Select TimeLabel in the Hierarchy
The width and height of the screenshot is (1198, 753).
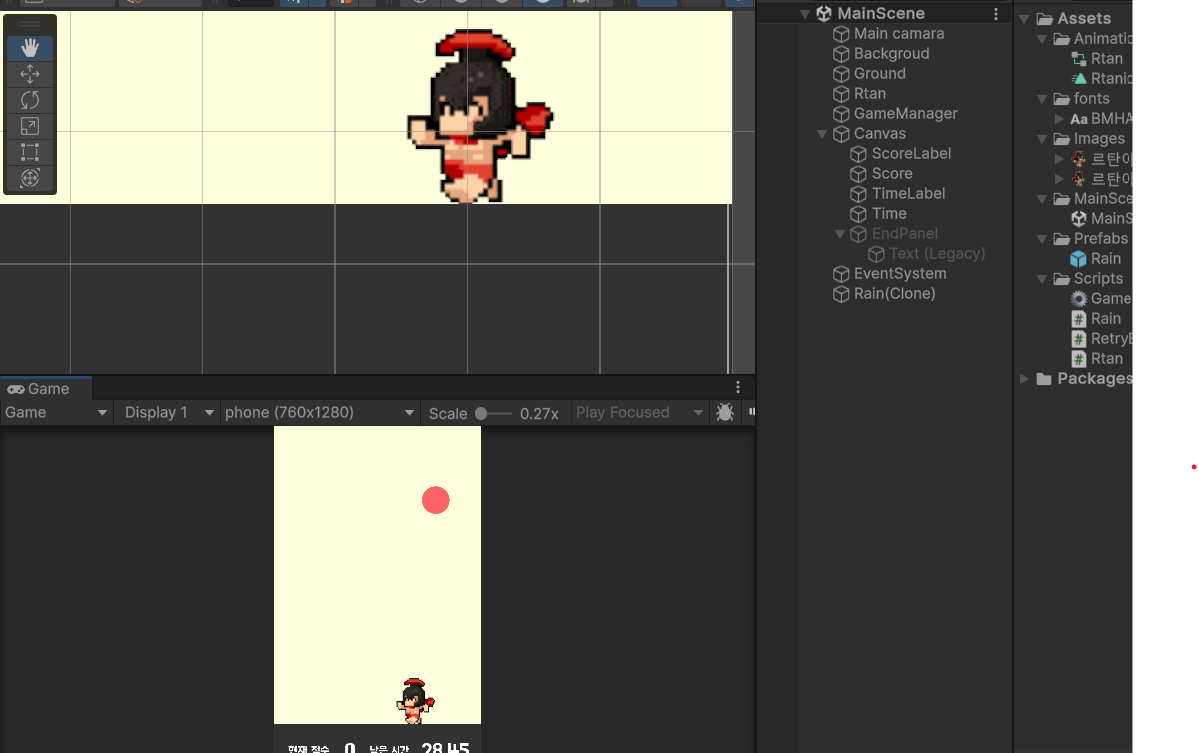click(908, 194)
